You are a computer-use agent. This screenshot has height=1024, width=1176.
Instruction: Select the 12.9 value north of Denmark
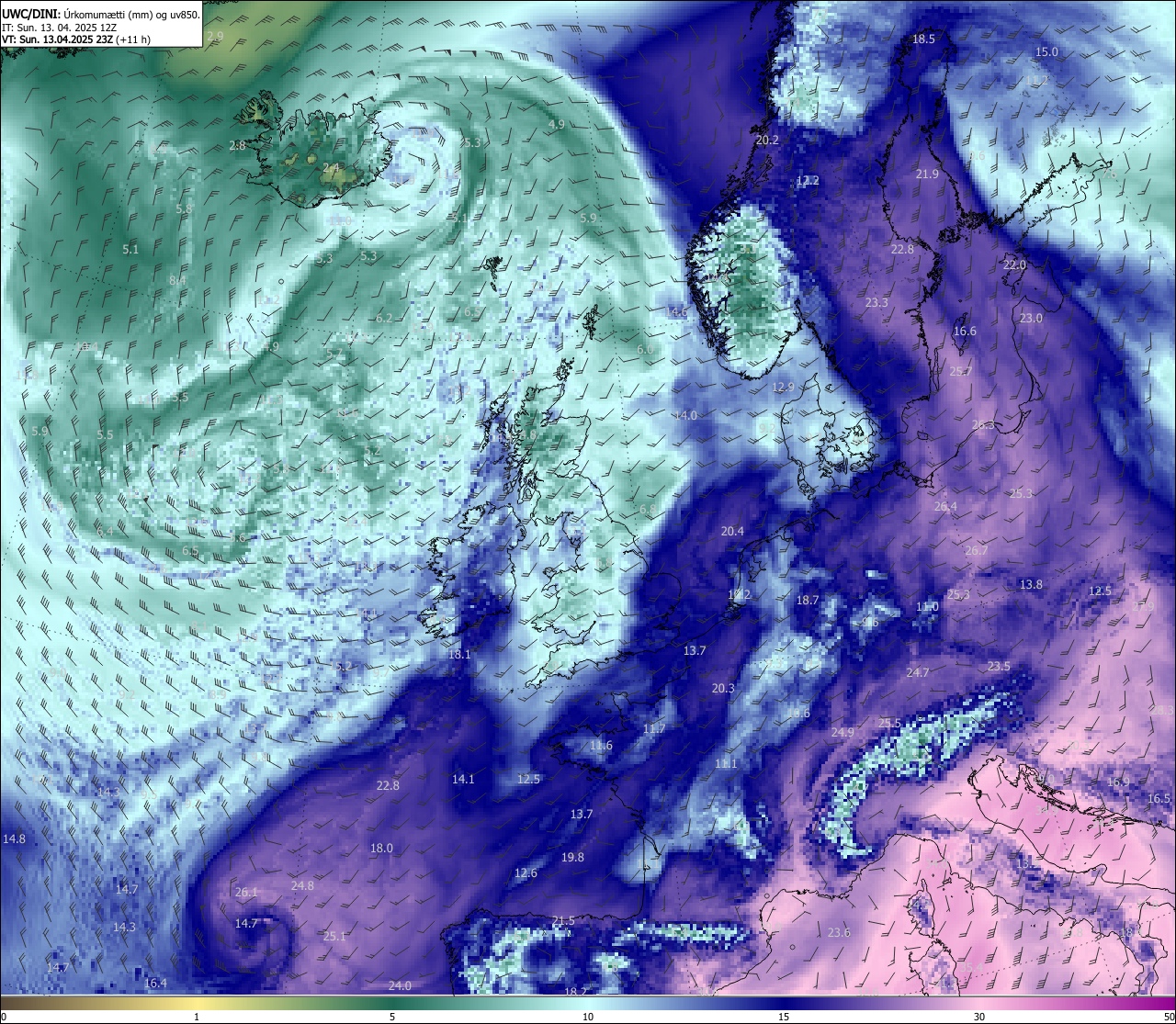coord(783,387)
